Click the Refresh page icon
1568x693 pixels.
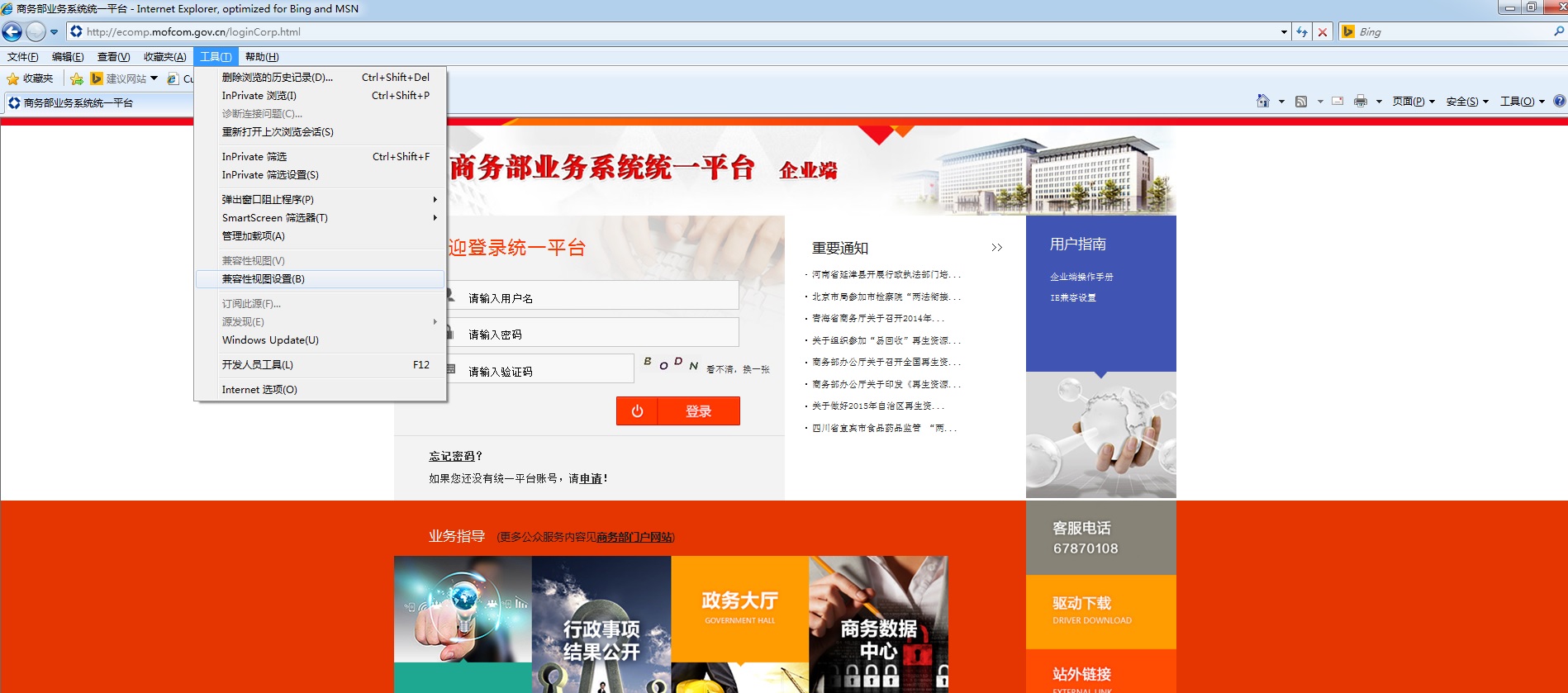pyautogui.click(x=1302, y=32)
